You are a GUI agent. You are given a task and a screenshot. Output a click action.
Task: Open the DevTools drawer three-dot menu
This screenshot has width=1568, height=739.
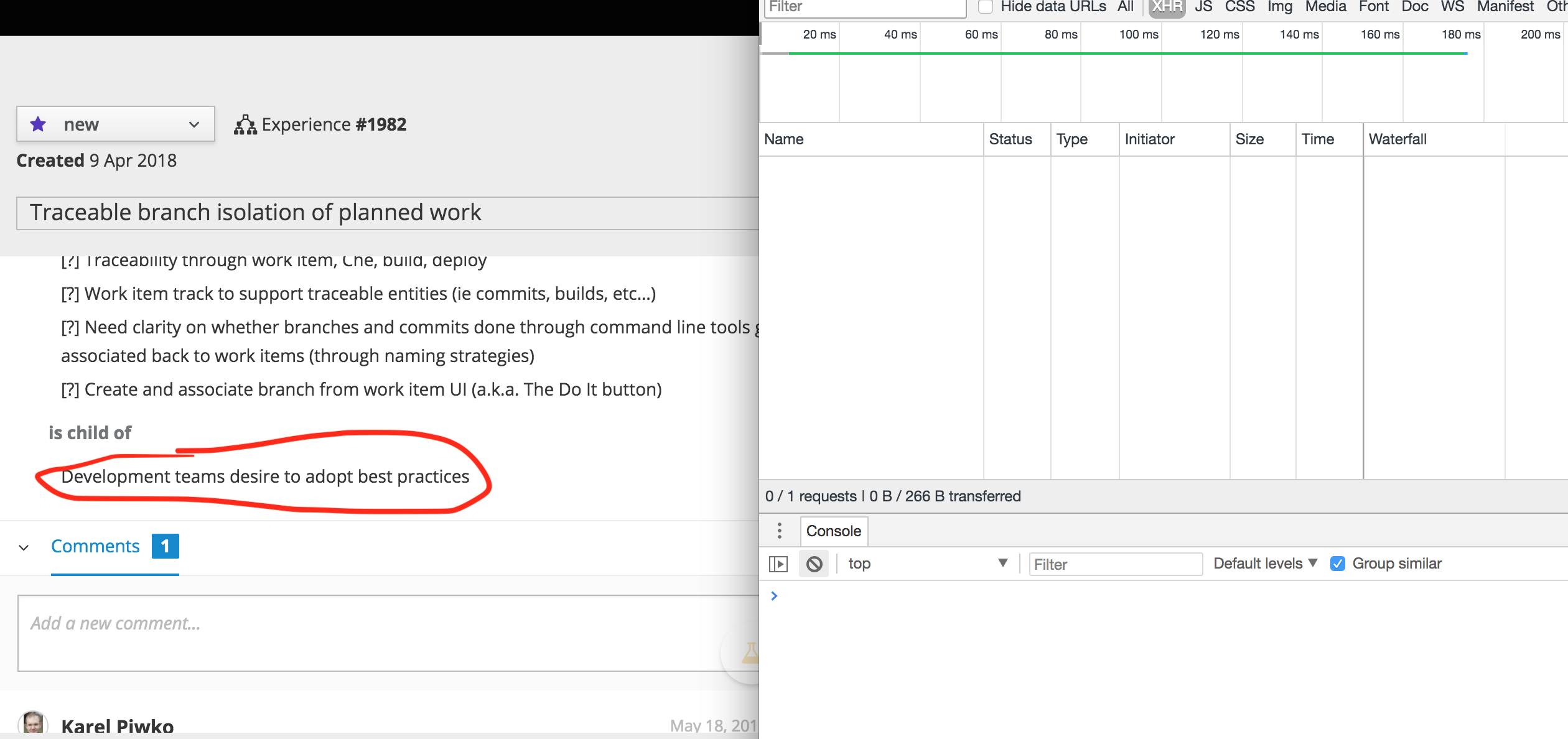pos(778,531)
